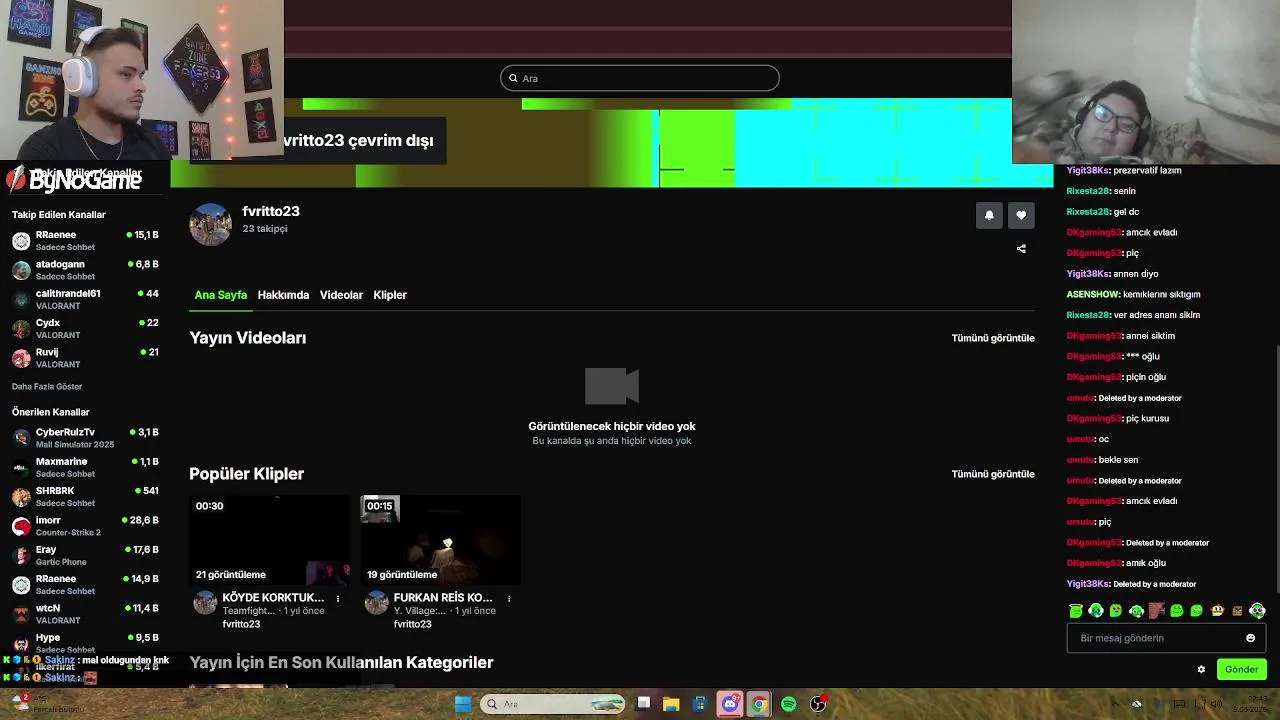Click Tümünü görüntüle for Yayın Videoları

click(x=993, y=338)
